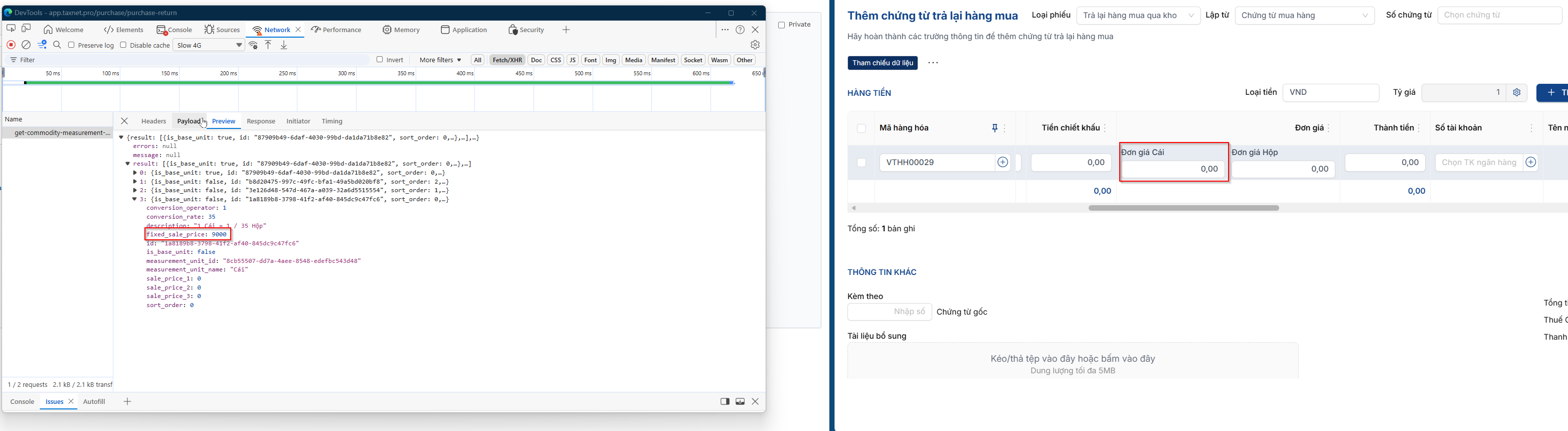Open the Slow 4G throttling dropdown
This screenshot has width=1568, height=431.
coord(209,45)
